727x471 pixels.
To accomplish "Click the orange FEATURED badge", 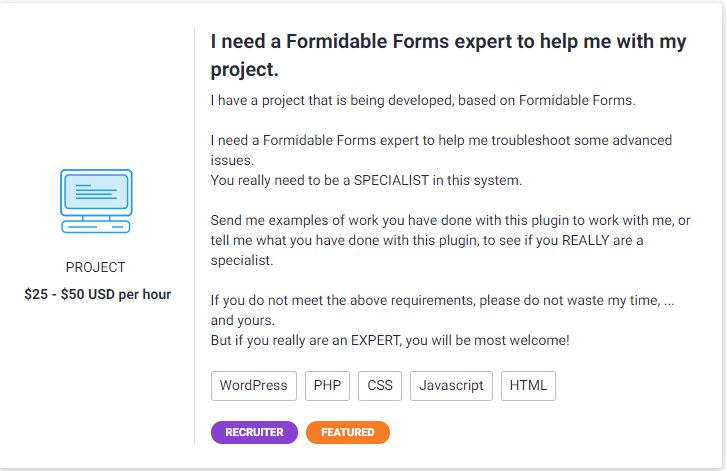I will tap(348, 432).
